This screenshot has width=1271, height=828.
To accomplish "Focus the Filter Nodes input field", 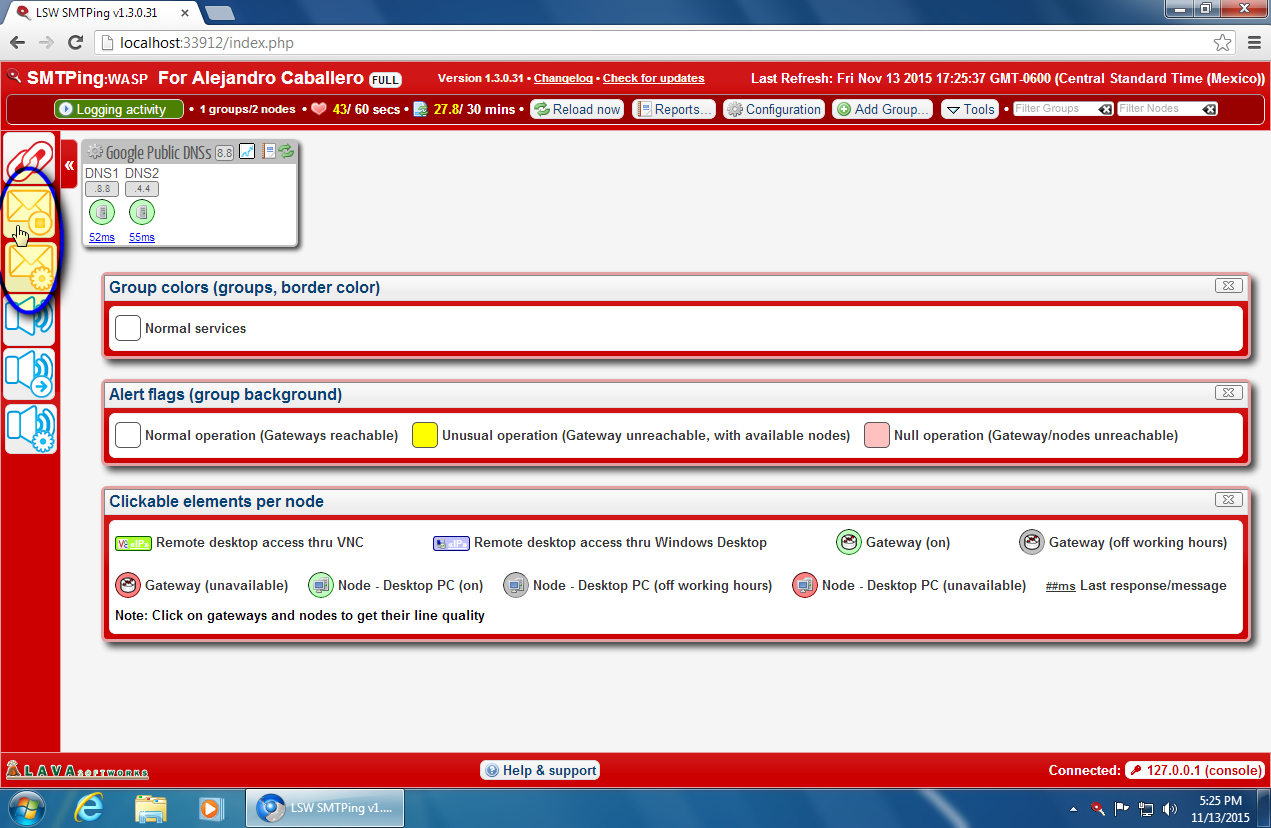I will click(1159, 109).
